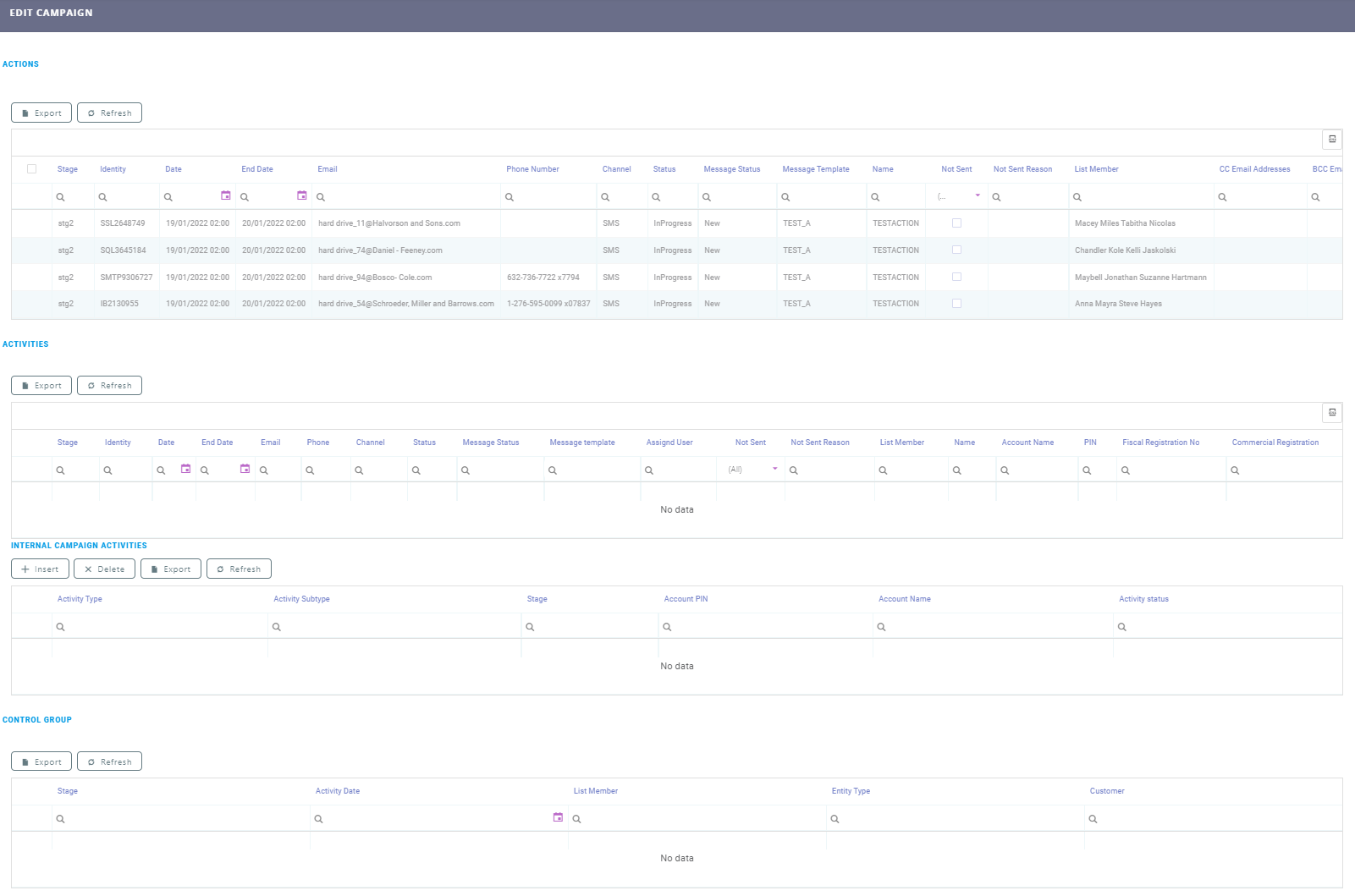Open calendar in Activities Date filter
1355x896 pixels.
pos(185,469)
